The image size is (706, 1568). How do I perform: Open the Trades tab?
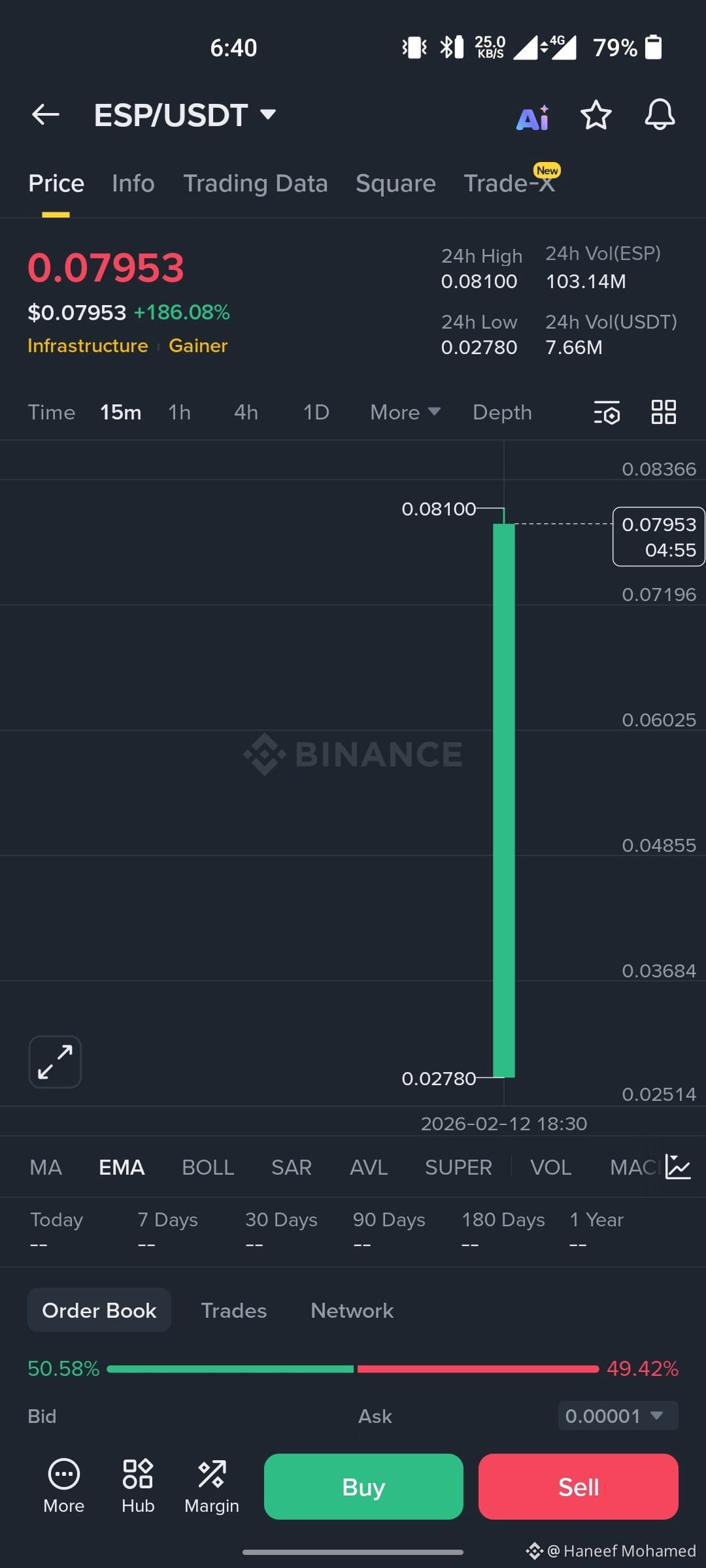(x=234, y=1310)
